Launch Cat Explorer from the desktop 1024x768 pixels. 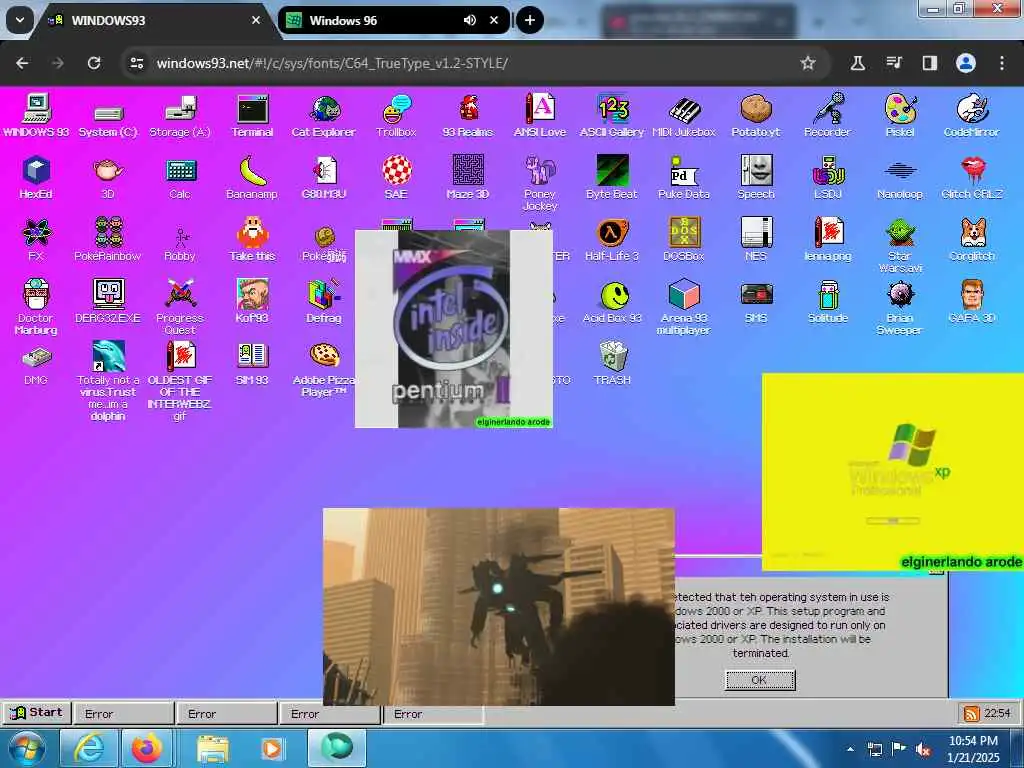tap(324, 116)
